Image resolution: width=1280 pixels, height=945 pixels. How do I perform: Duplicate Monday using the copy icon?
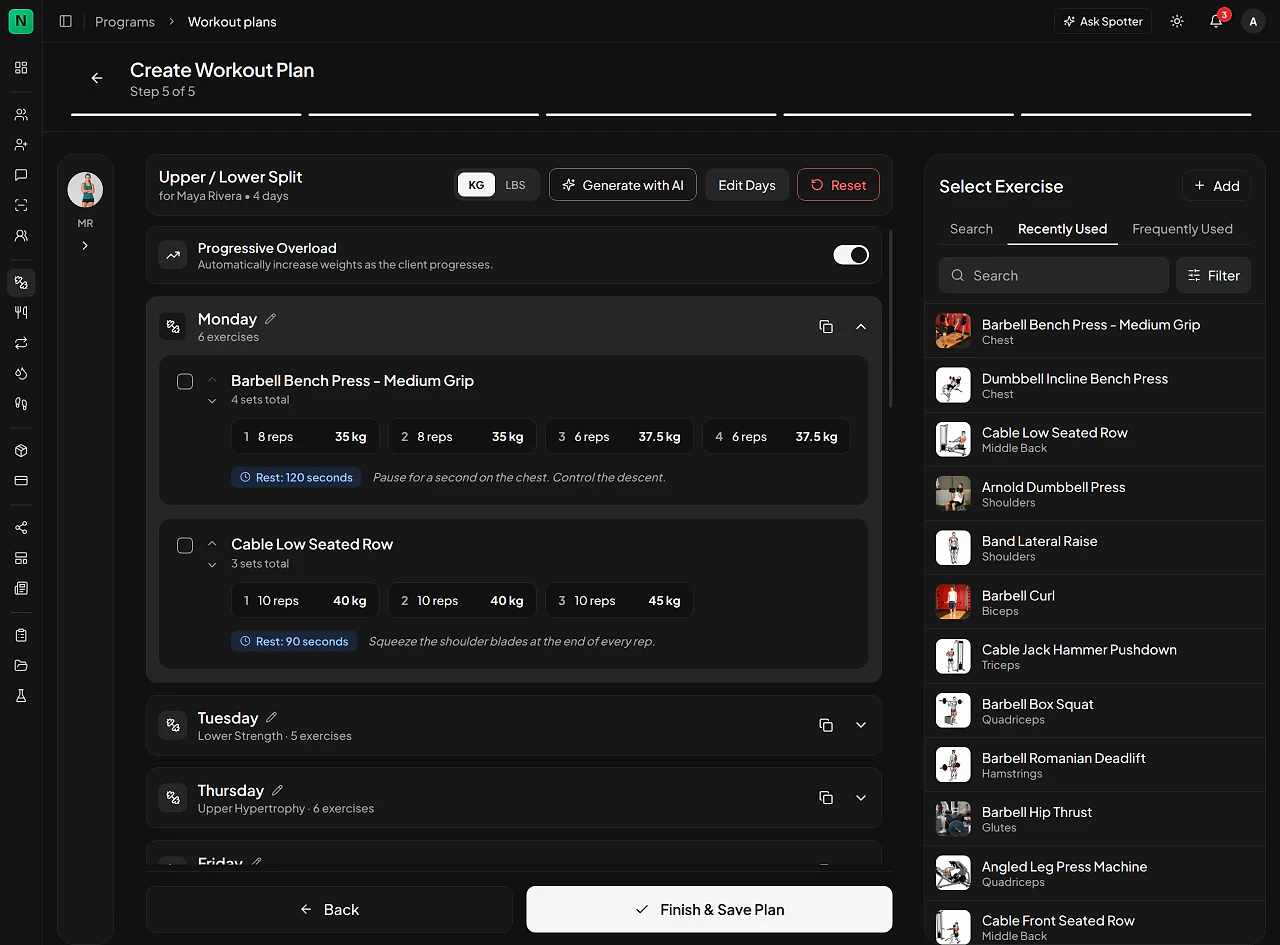[x=826, y=327]
